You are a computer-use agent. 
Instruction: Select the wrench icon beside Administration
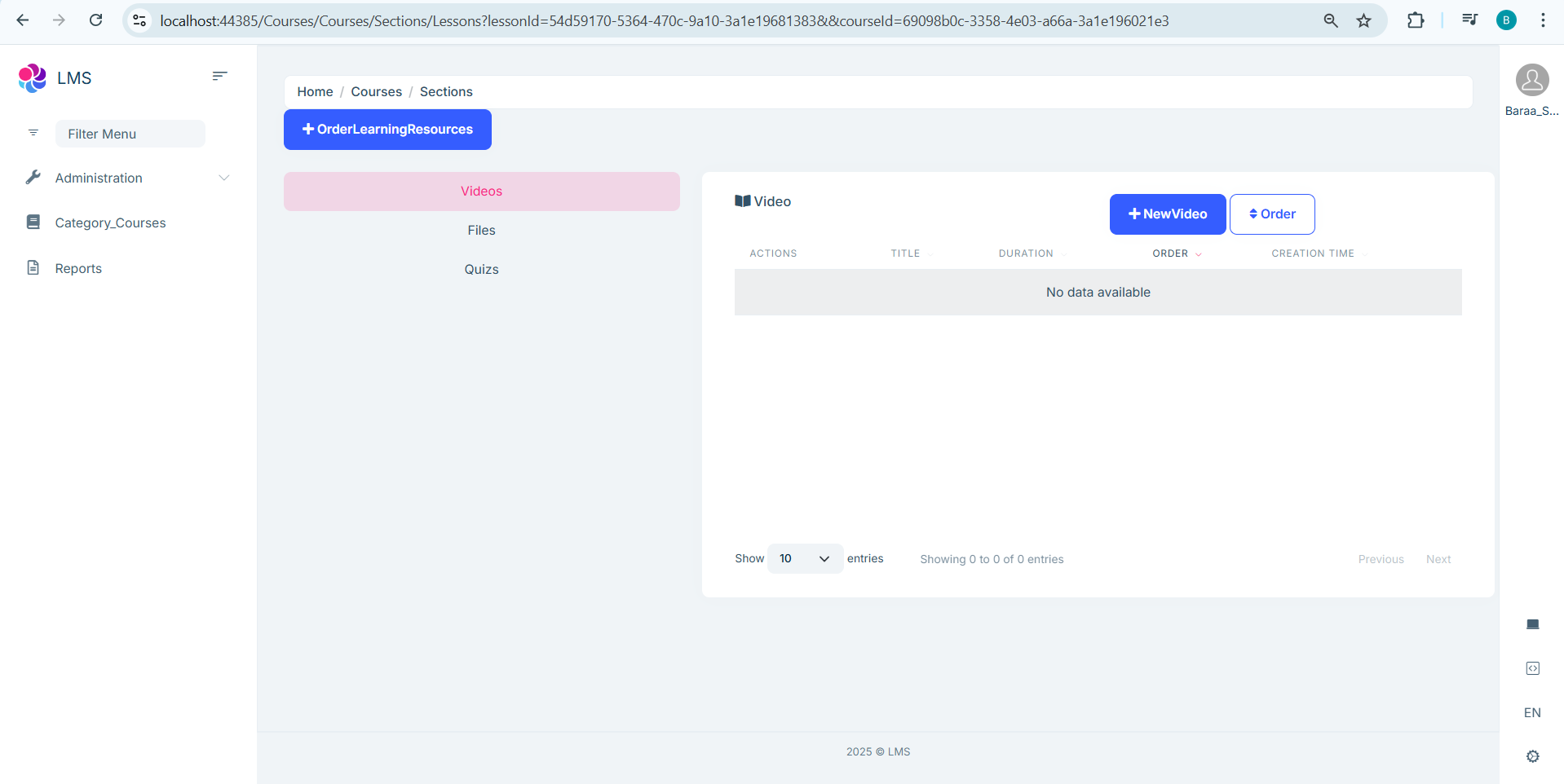(33, 177)
